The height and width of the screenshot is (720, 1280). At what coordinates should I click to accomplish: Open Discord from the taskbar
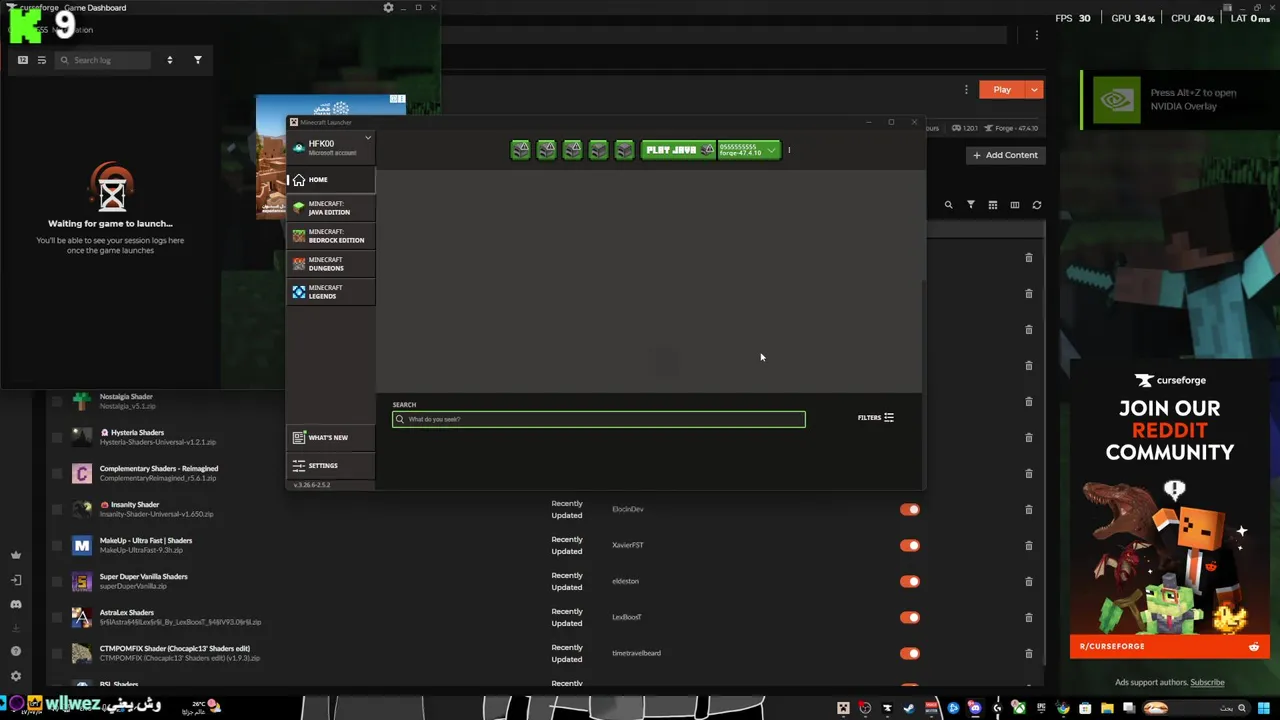(975, 709)
